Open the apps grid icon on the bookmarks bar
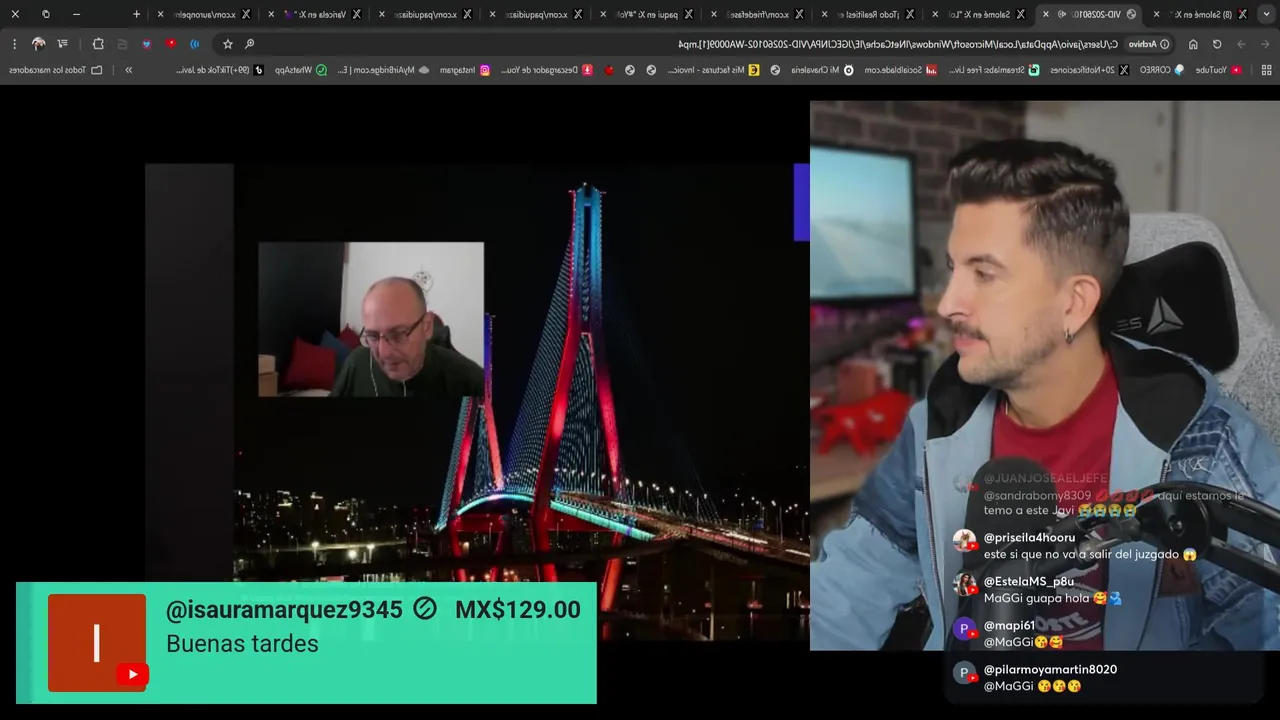This screenshot has width=1280, height=720. click(x=1267, y=70)
